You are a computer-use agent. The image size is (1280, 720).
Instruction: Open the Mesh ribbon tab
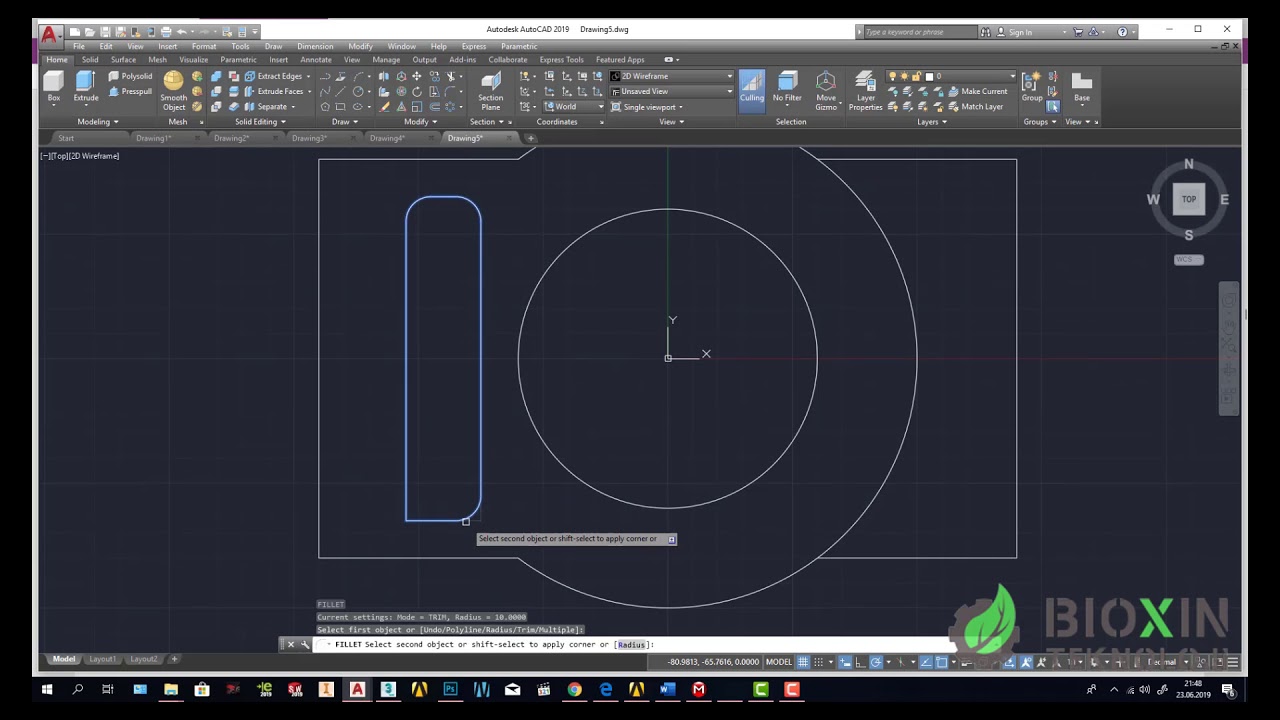(x=157, y=59)
